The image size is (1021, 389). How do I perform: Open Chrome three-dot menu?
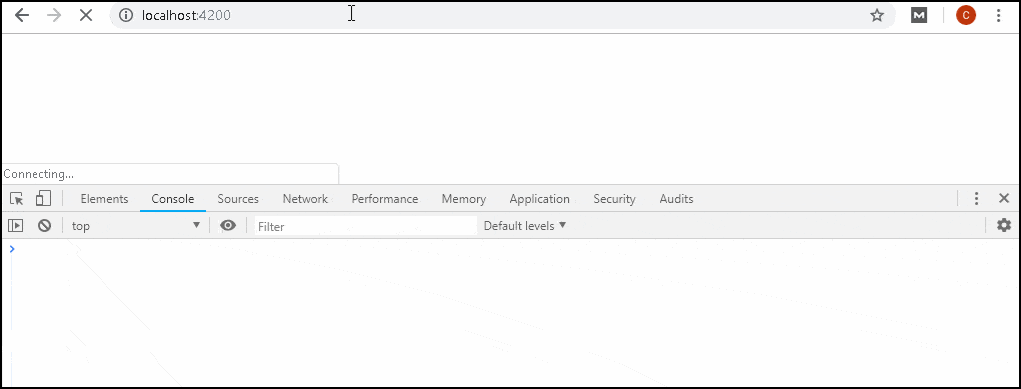(x=999, y=15)
